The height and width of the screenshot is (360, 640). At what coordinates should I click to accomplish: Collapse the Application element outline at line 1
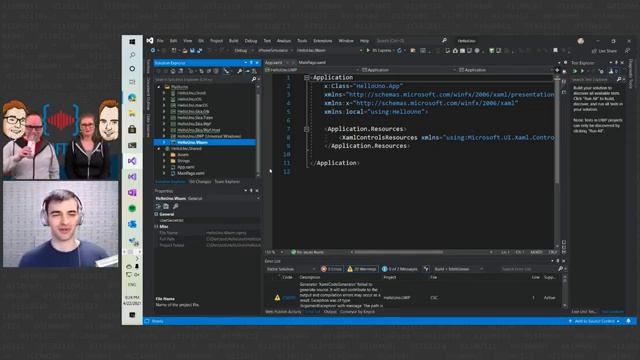coord(307,78)
